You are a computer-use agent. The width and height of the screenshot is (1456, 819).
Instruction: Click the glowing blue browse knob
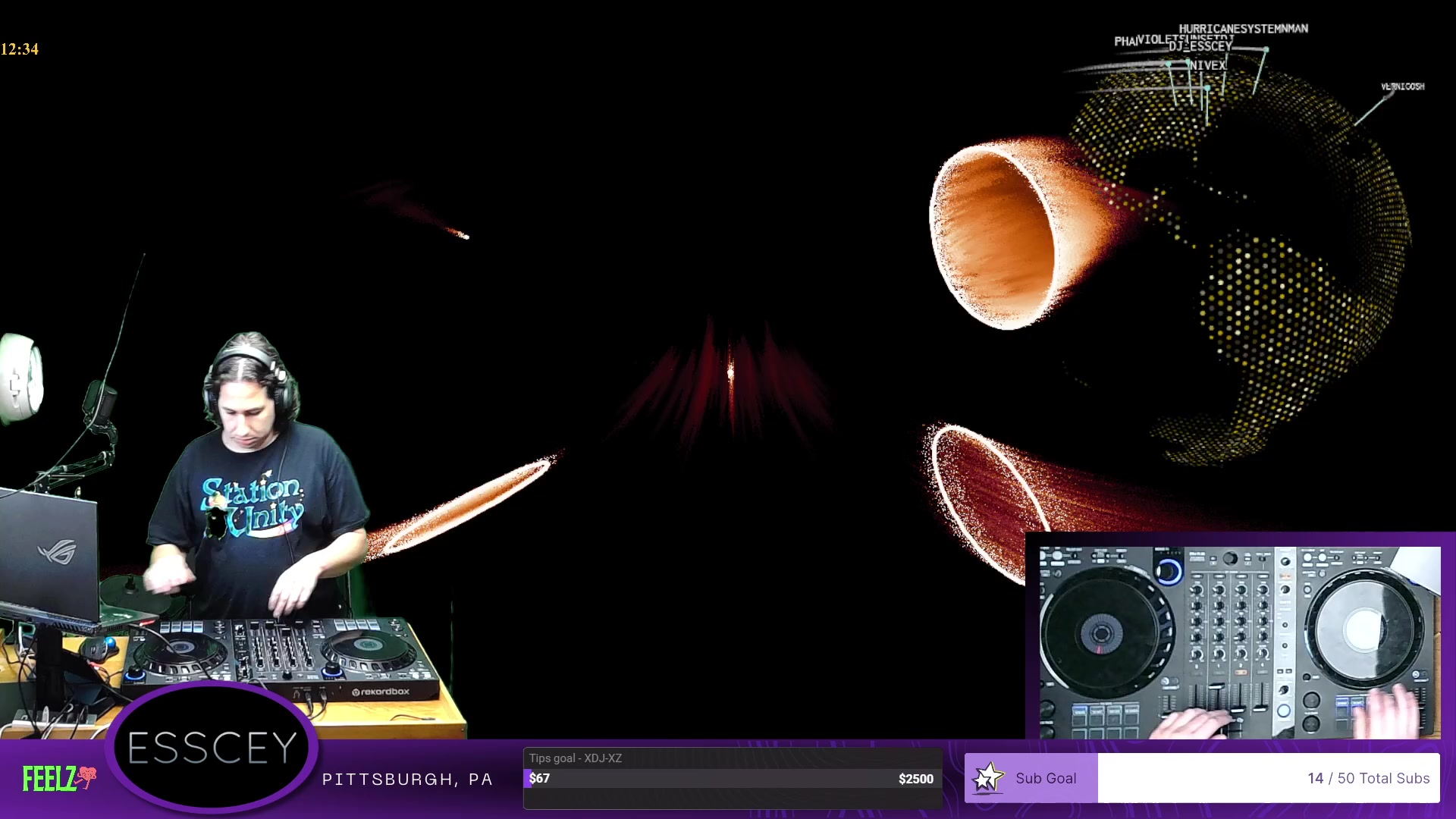click(1169, 570)
